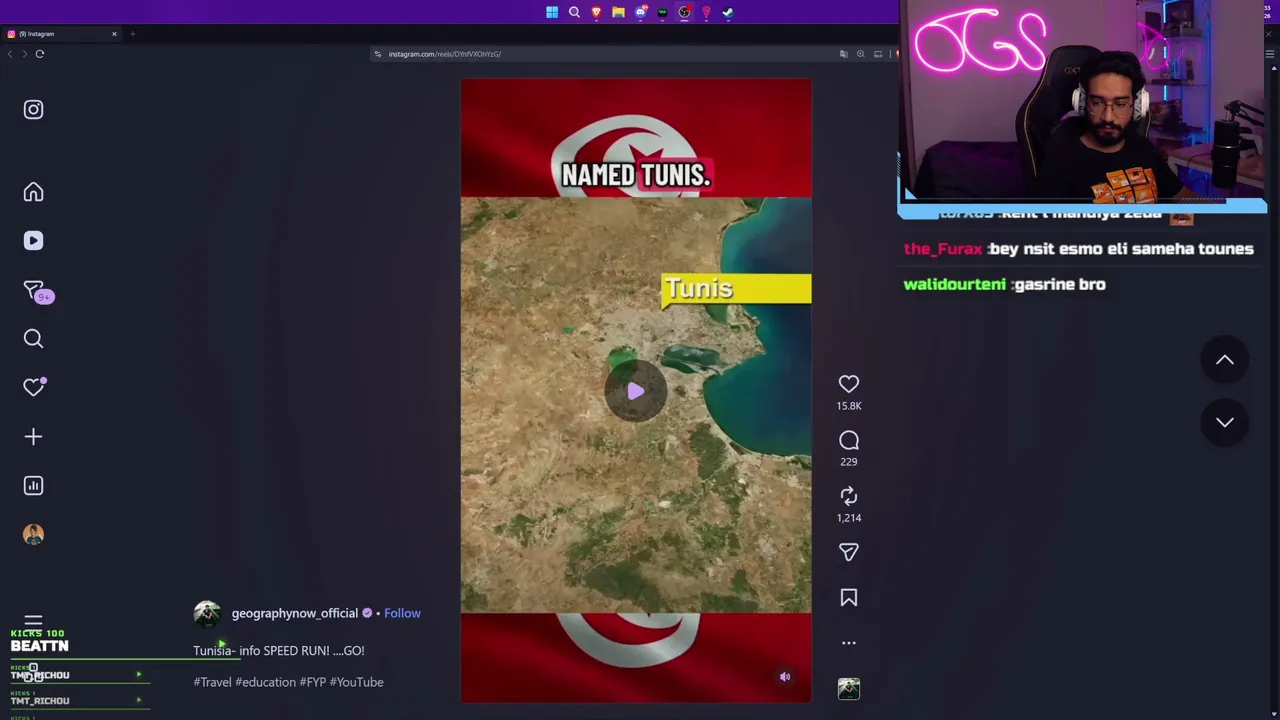The height and width of the screenshot is (720, 1280).
Task: Open Windows taskbar Search
Action: (x=574, y=12)
